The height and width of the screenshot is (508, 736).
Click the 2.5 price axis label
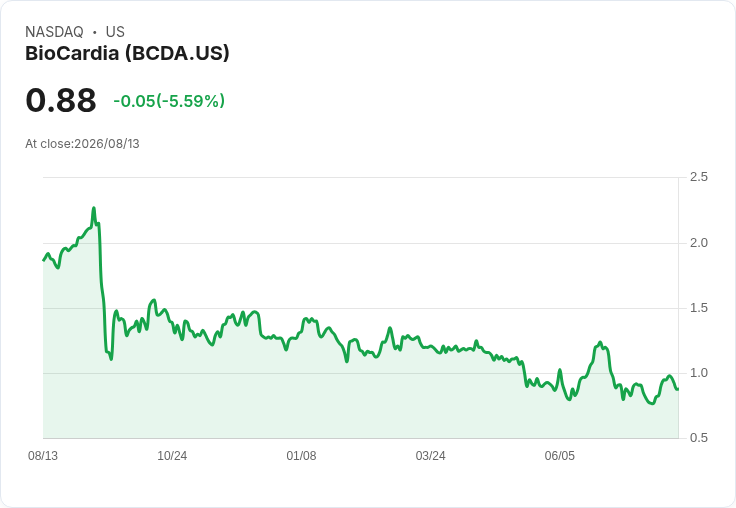pos(698,177)
